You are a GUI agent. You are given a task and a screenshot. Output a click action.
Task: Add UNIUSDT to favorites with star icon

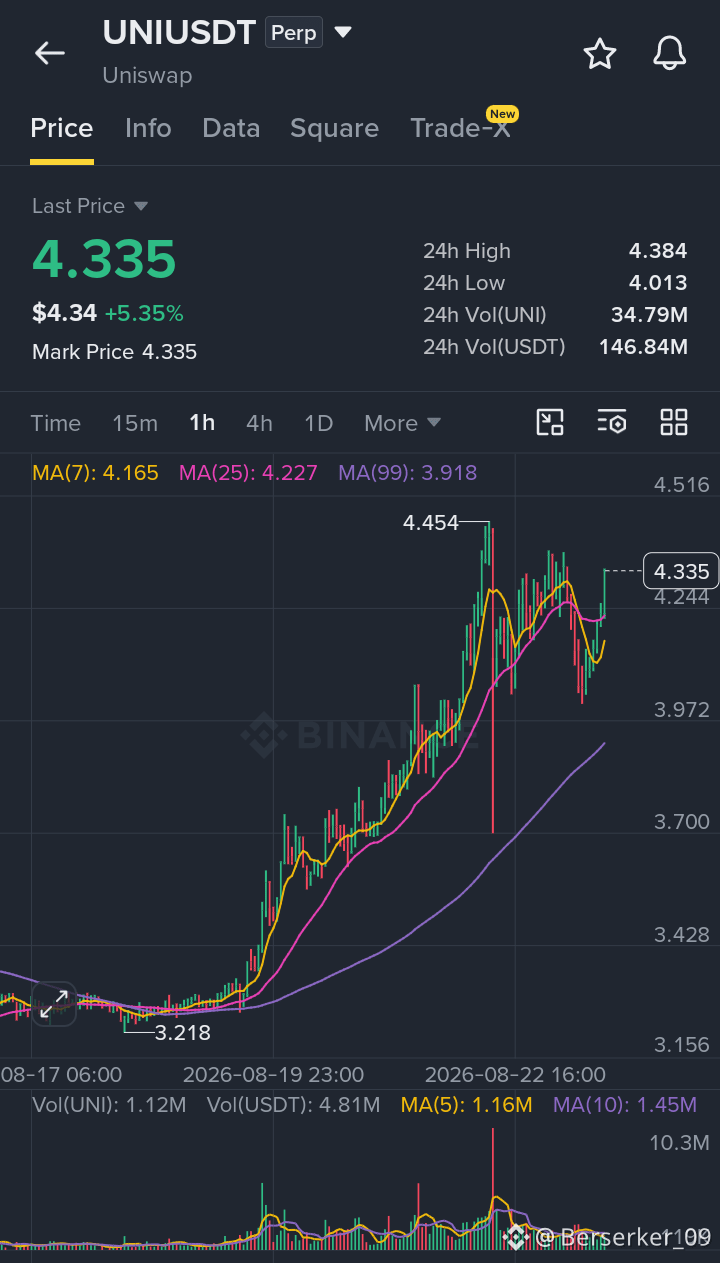pyautogui.click(x=600, y=53)
